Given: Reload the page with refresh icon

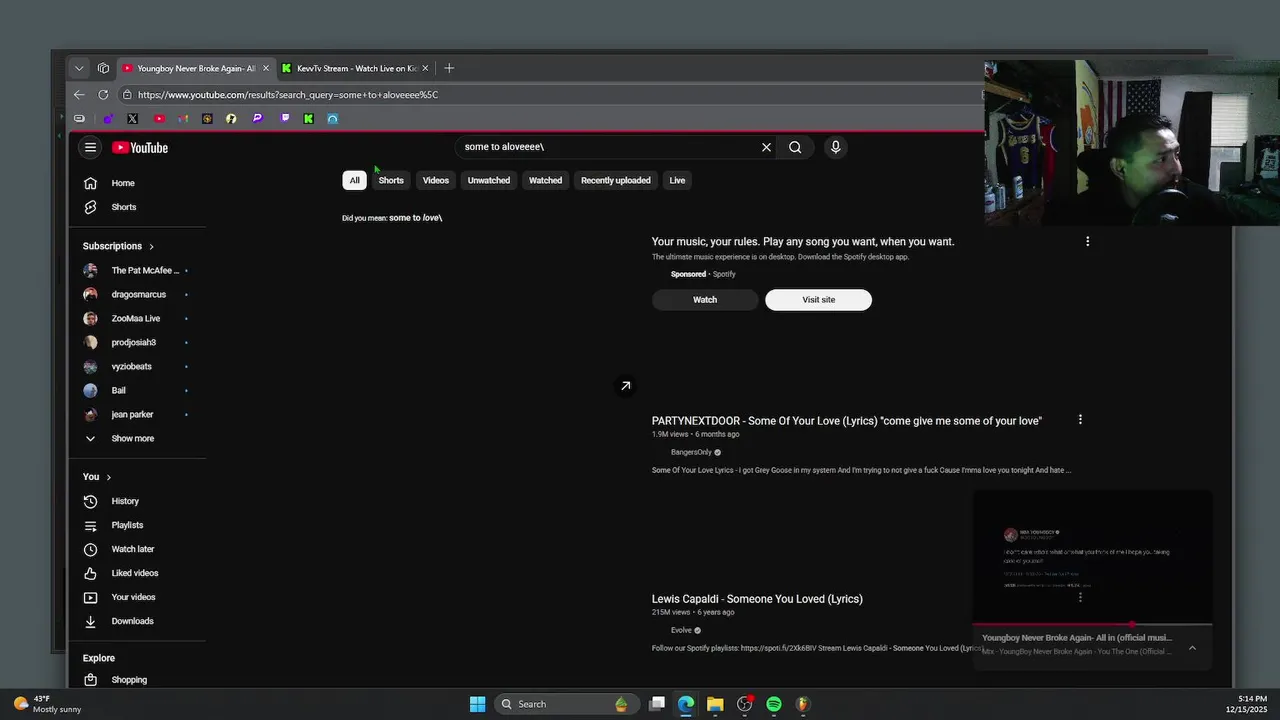Looking at the screenshot, I should click(x=103, y=94).
